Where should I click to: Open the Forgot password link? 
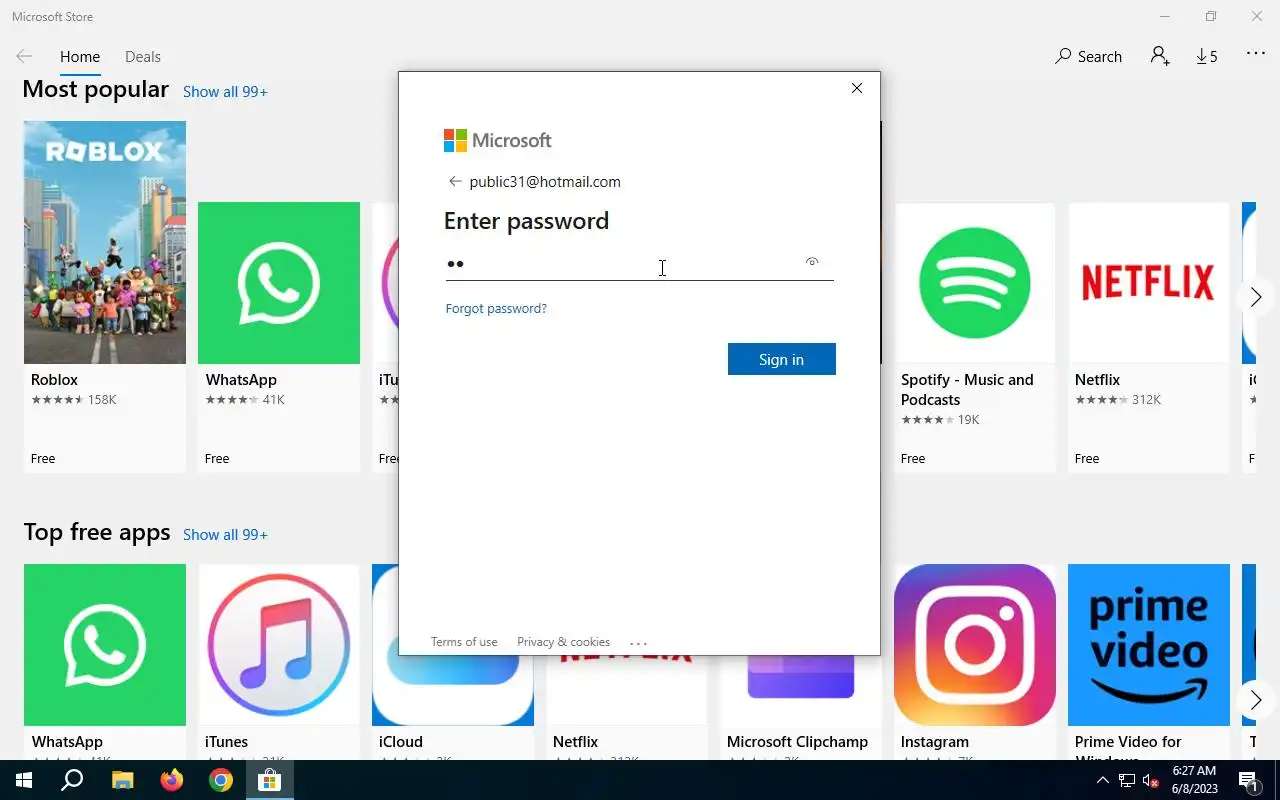coord(496,309)
